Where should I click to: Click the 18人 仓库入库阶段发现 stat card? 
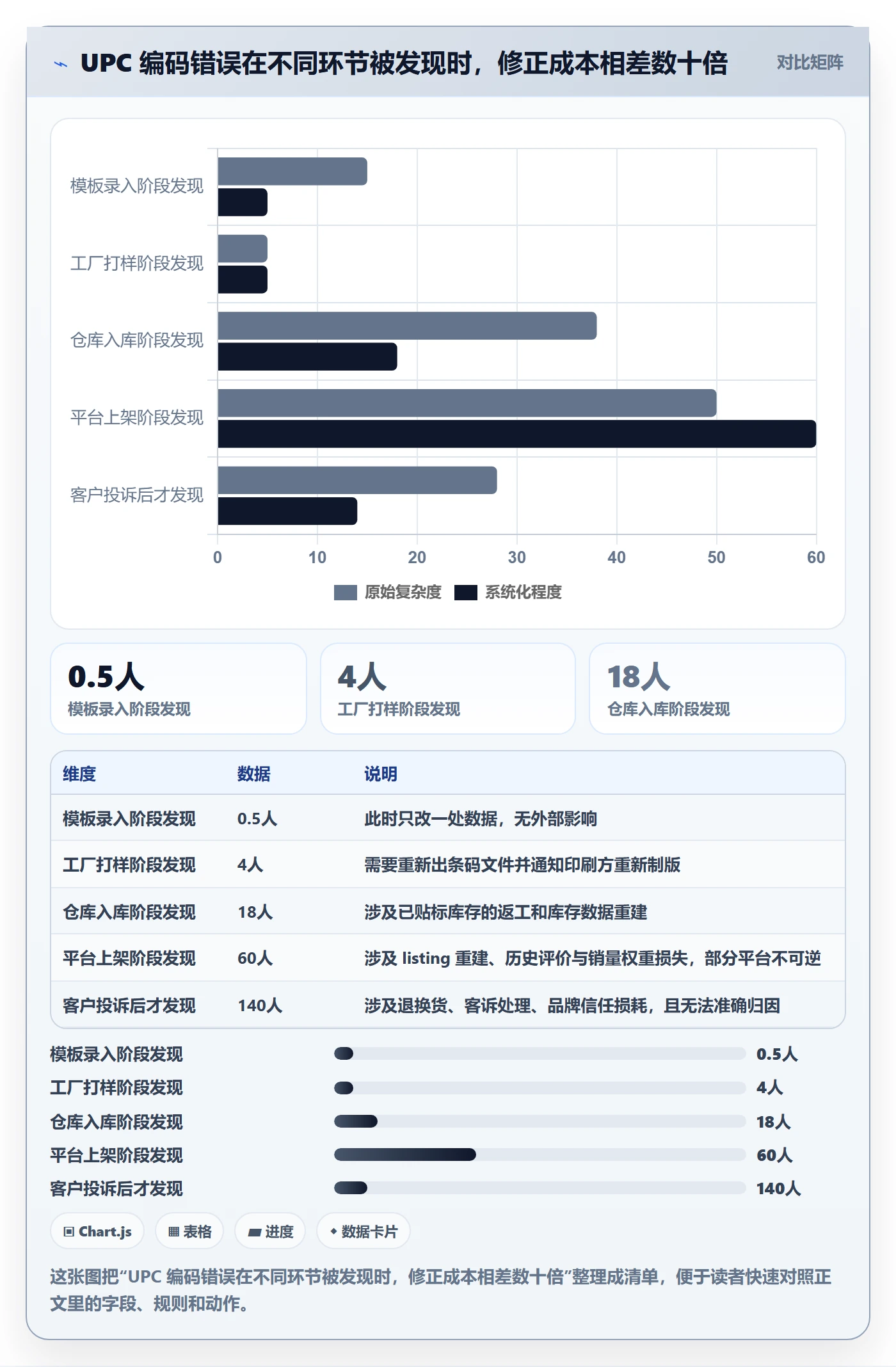pos(717,689)
